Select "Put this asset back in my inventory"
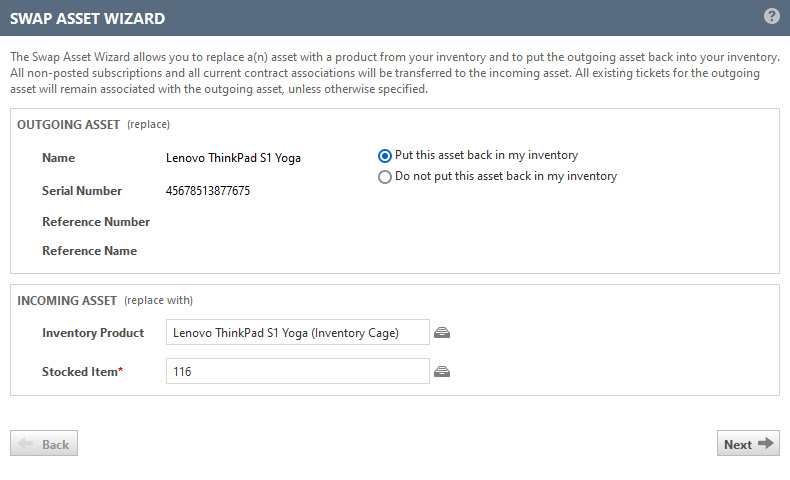Viewport: 790px width, 480px height. point(384,156)
